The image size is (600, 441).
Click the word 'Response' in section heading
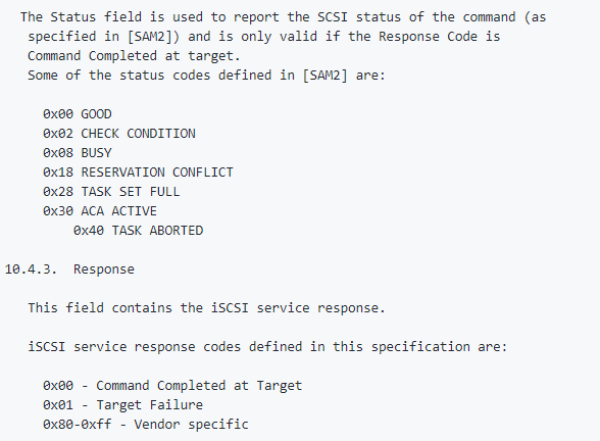pos(104,270)
